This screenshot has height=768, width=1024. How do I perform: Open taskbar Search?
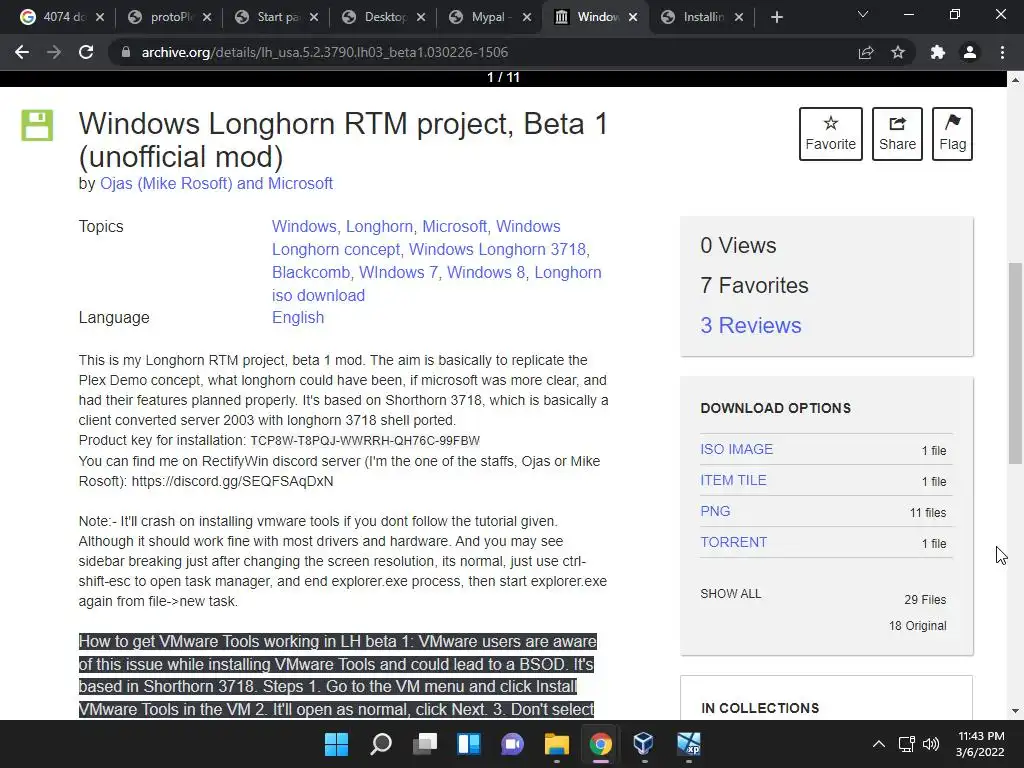tap(381, 744)
